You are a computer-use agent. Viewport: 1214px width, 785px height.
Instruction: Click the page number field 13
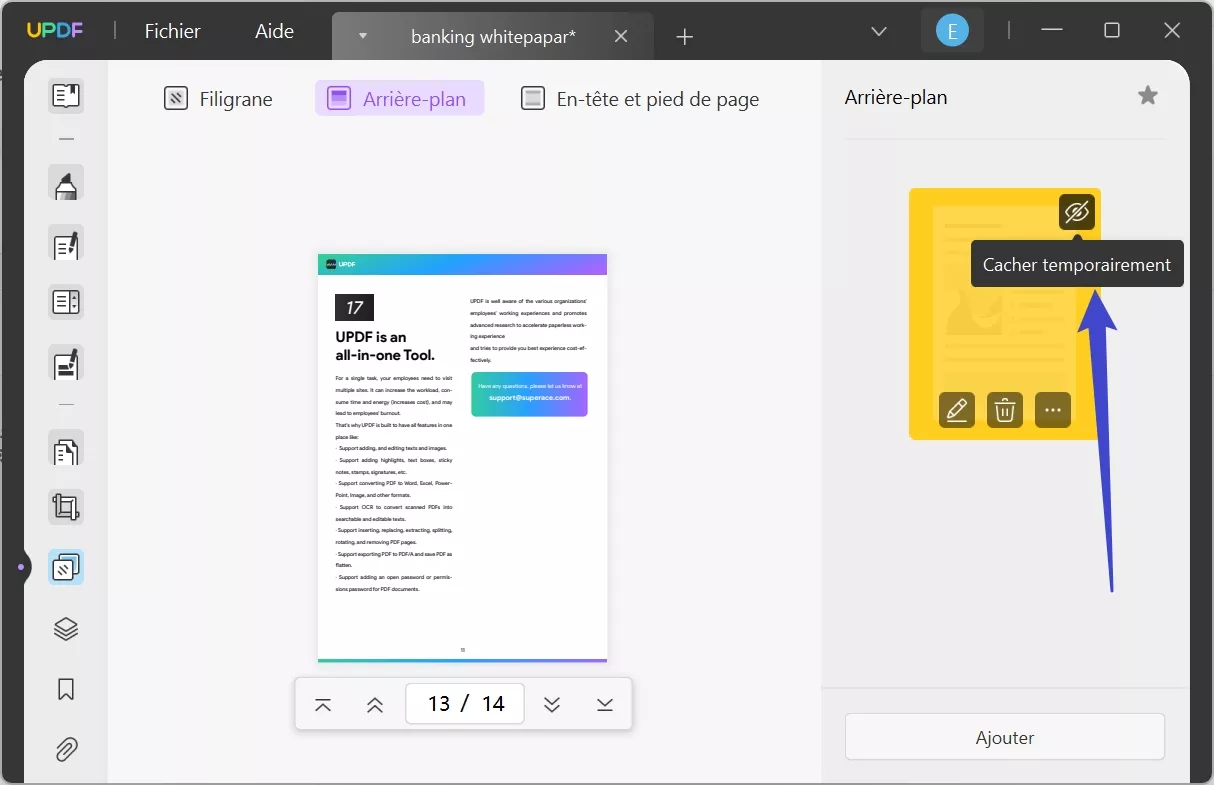439,704
